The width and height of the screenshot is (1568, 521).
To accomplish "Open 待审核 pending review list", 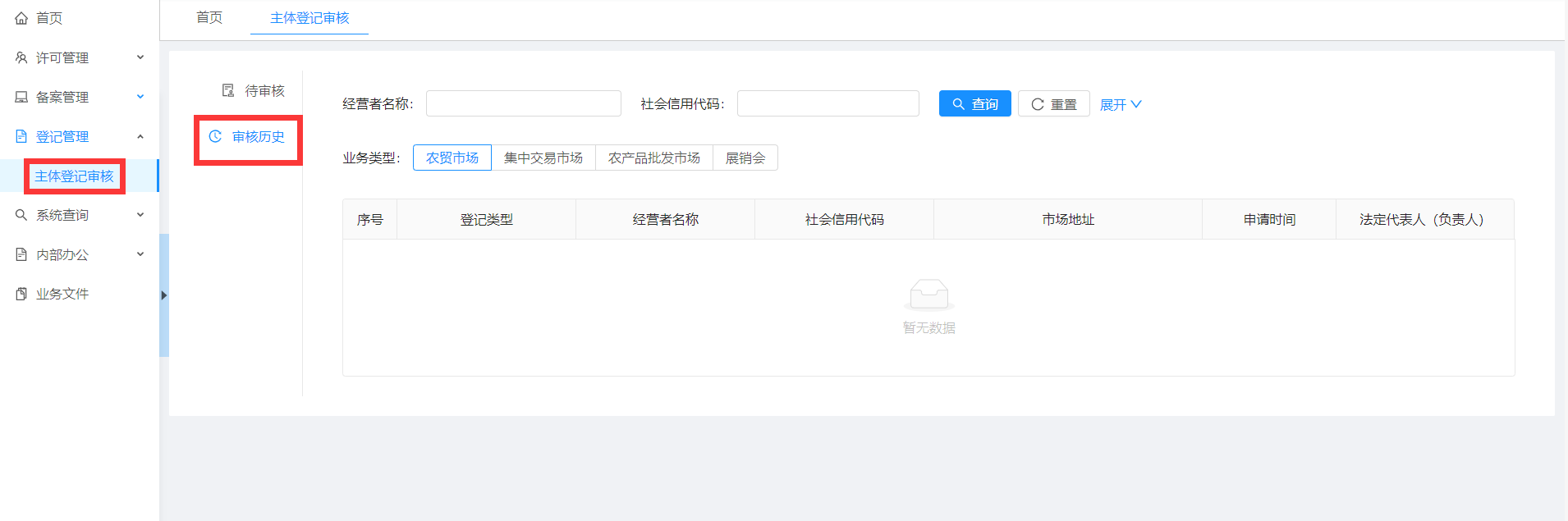I will pyautogui.click(x=254, y=90).
